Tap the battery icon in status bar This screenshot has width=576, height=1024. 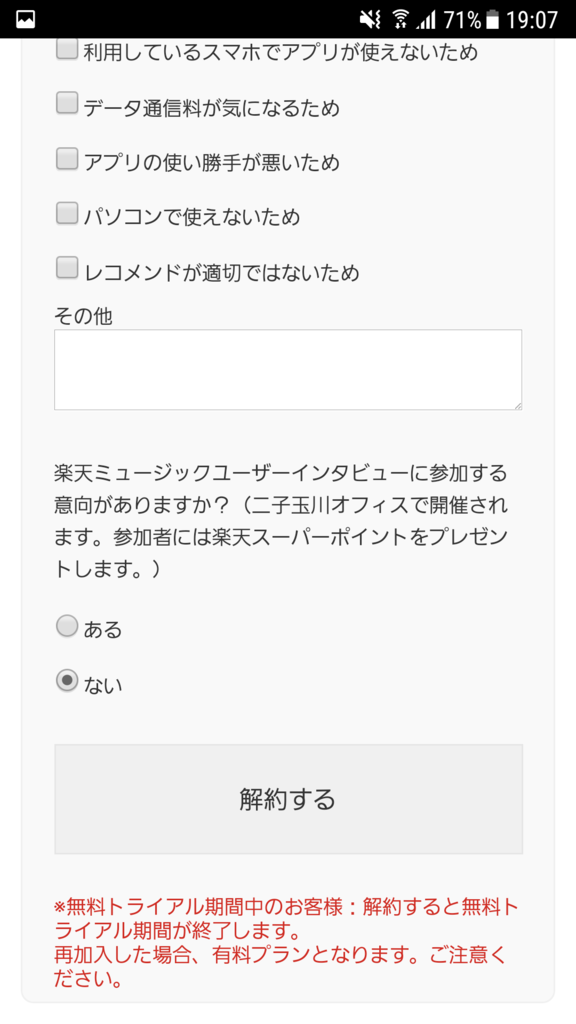(493, 20)
